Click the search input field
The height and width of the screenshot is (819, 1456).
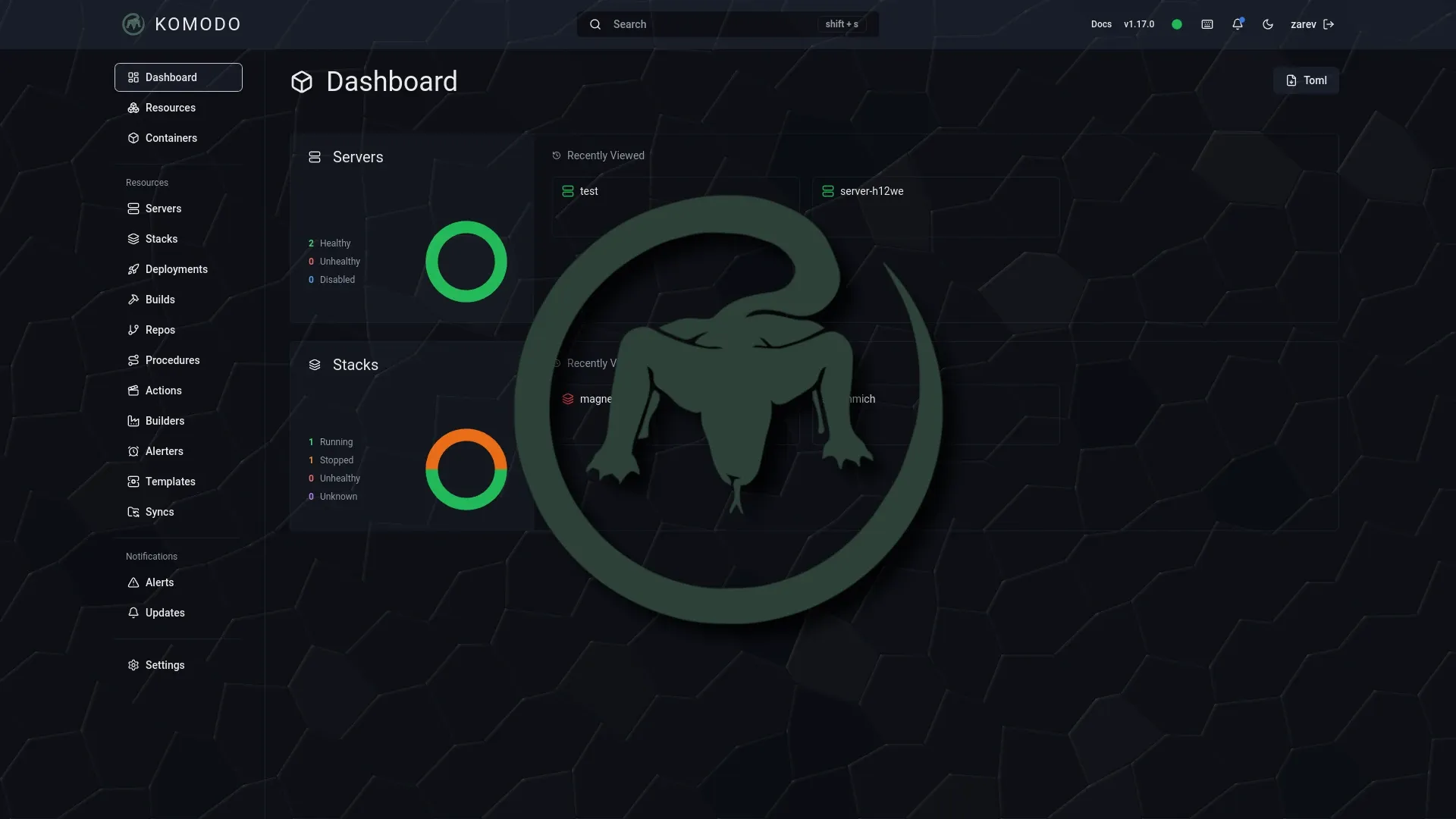tap(705, 24)
